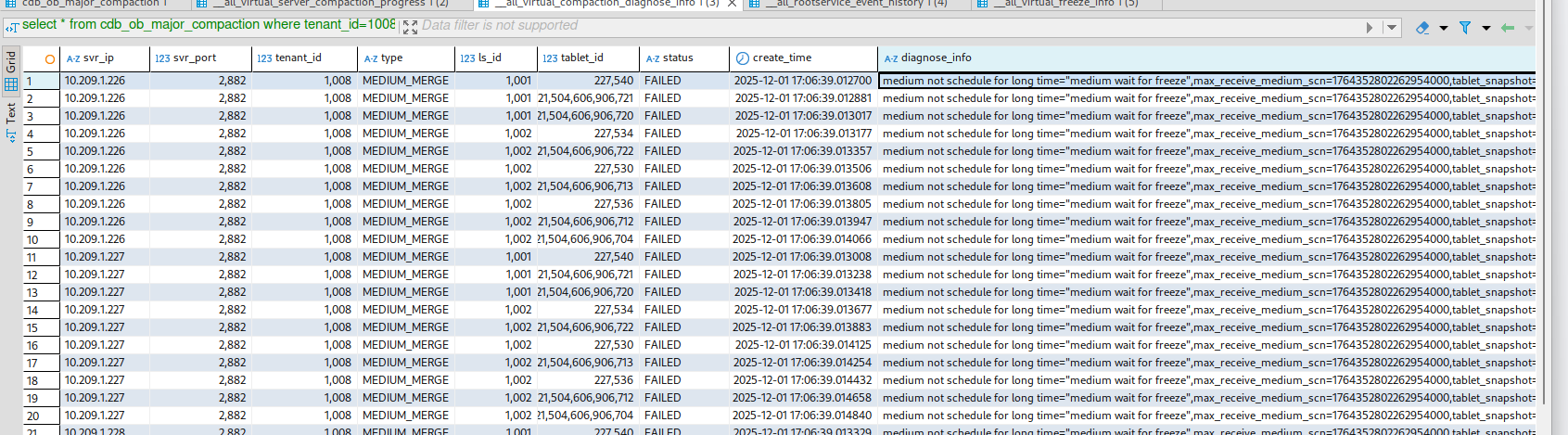
Task: Click the eraser clear-filters icon
Action: [x=1422, y=28]
